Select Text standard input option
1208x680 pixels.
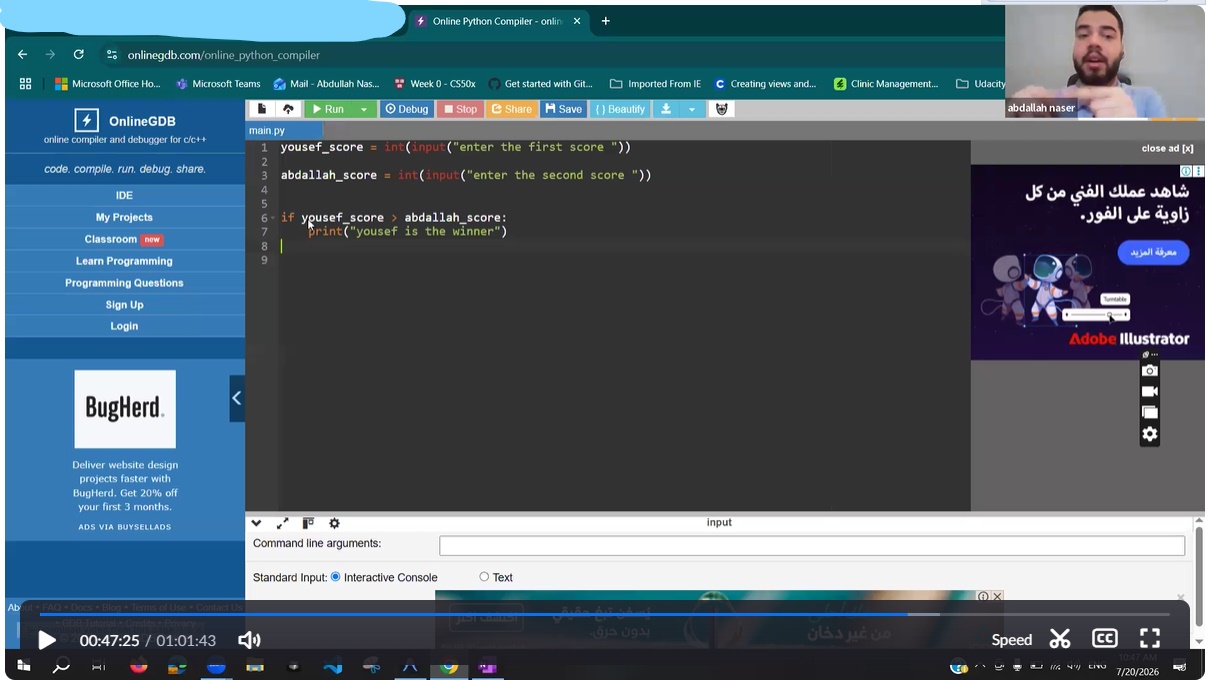[x=484, y=577]
